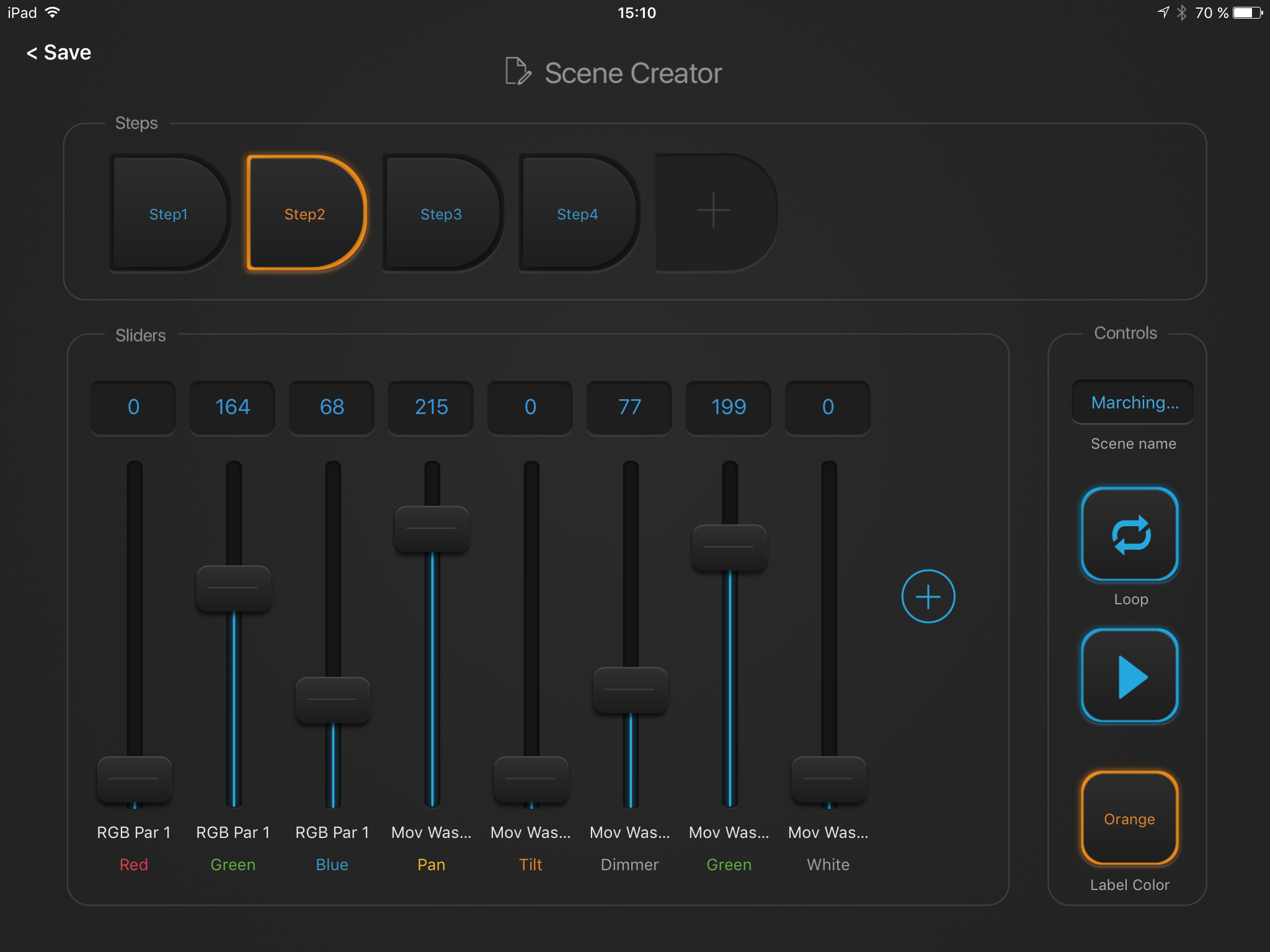Tap the battery icon in status bar
This screenshot has width=1270, height=952.
(x=1247, y=13)
